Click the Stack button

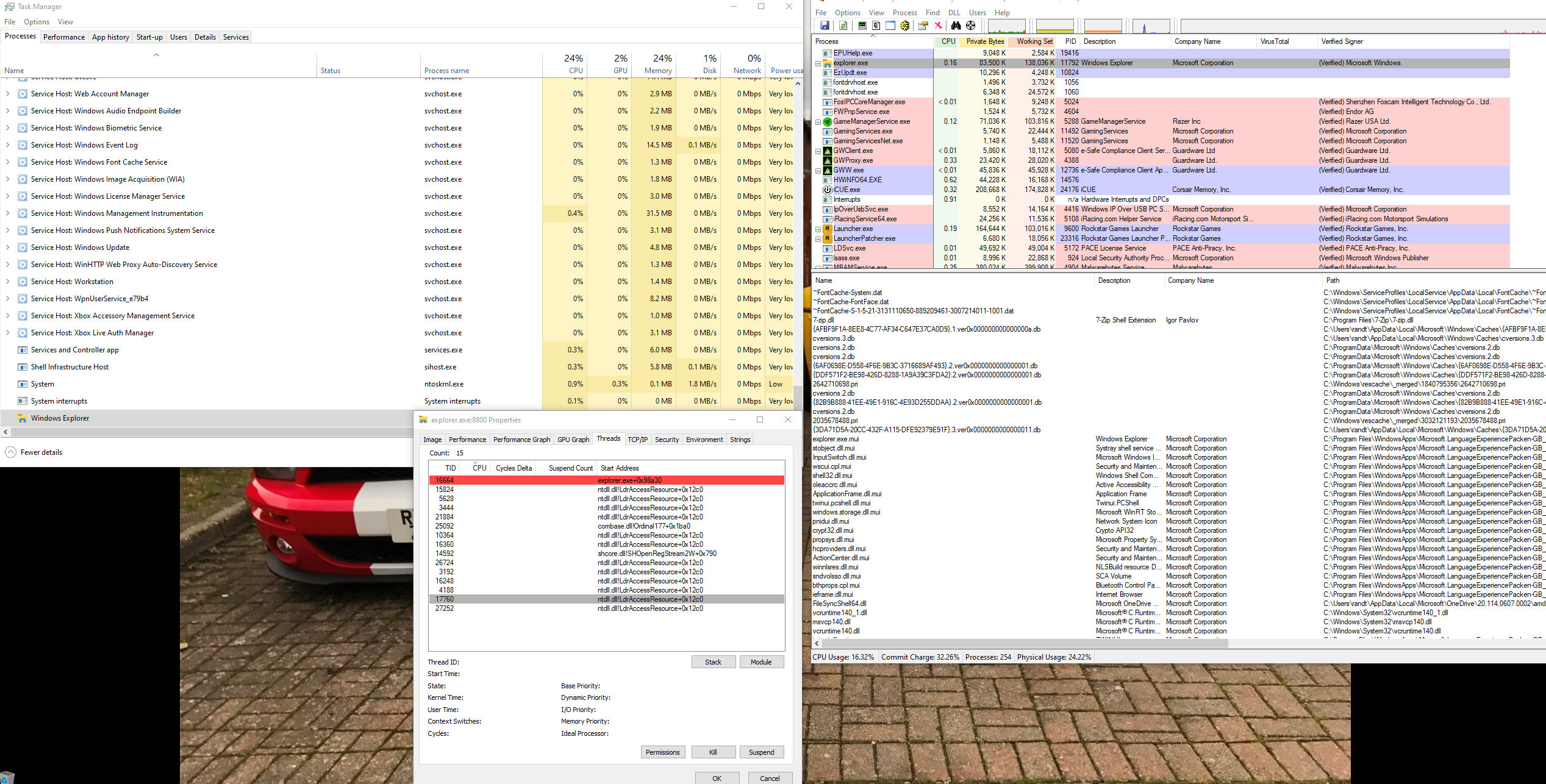(713, 662)
